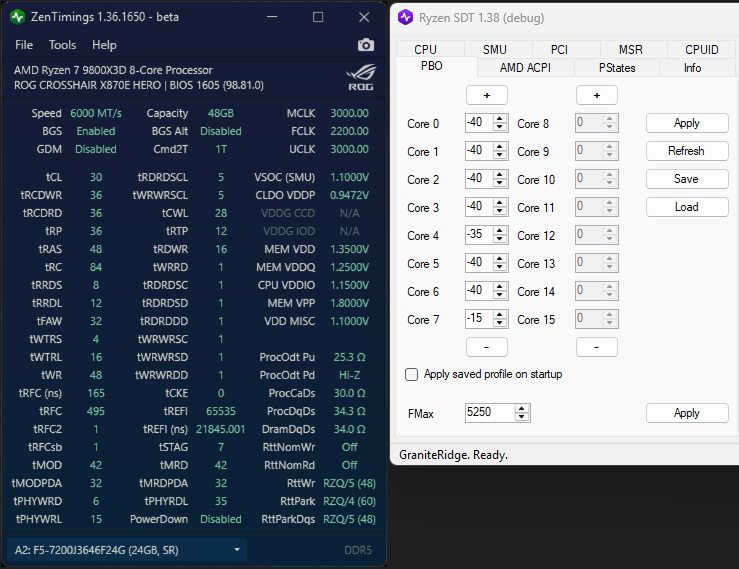Click the Save profile button
Image resolution: width=739 pixels, height=569 pixels.
pos(687,179)
